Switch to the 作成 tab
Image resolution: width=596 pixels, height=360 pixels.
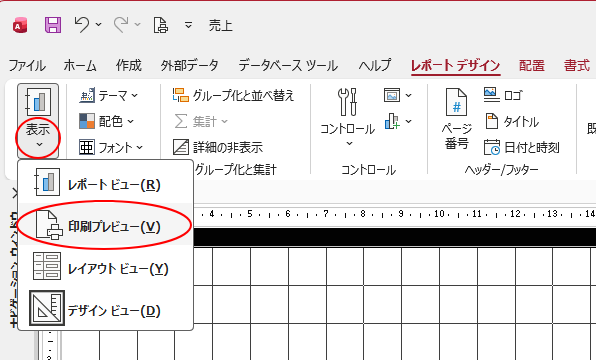pyautogui.click(x=128, y=65)
